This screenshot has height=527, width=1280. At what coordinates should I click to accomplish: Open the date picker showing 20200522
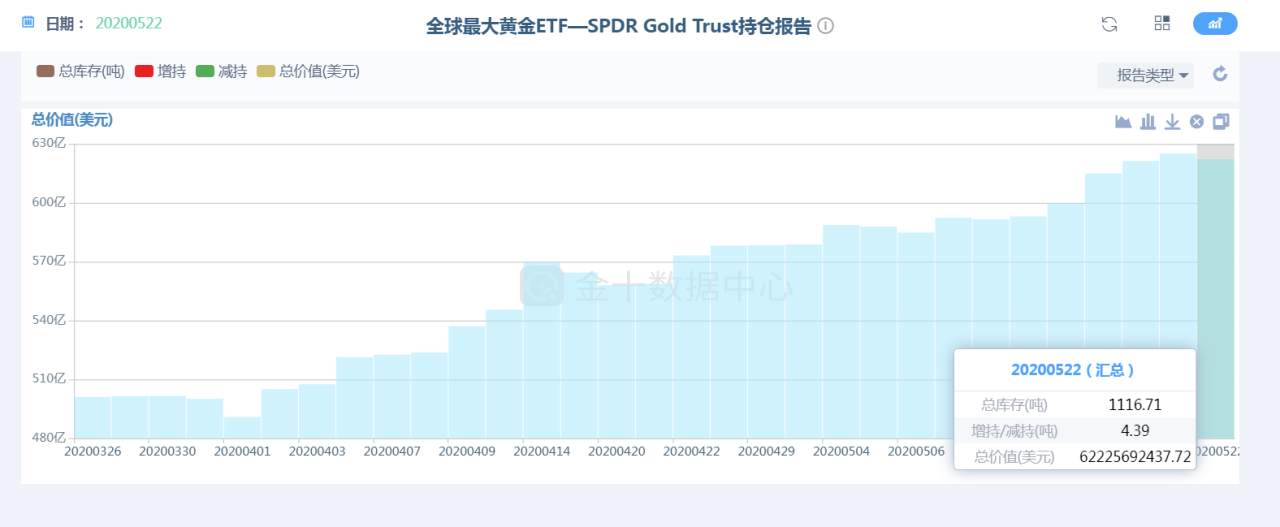129,23
